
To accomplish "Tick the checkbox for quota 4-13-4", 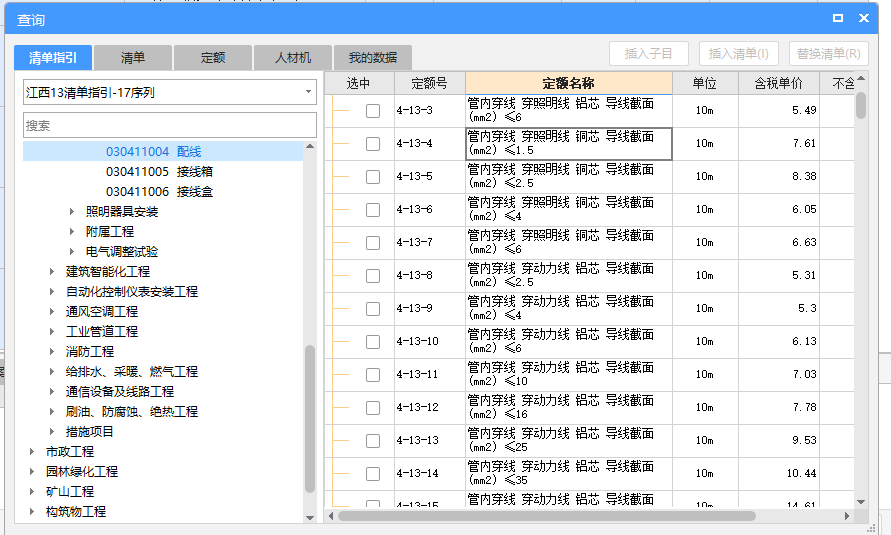I will 373,144.
